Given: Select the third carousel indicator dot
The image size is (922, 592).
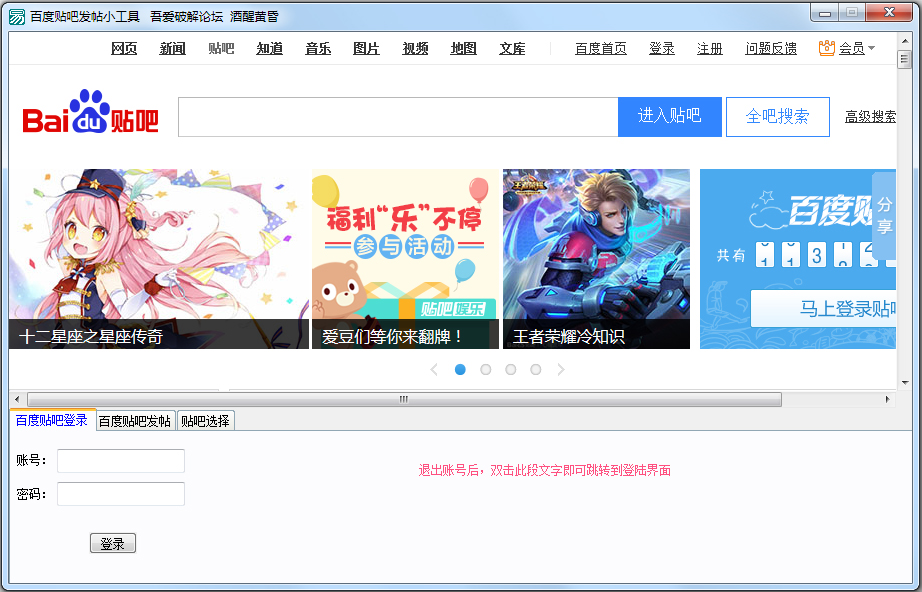Looking at the screenshot, I should point(510,370).
